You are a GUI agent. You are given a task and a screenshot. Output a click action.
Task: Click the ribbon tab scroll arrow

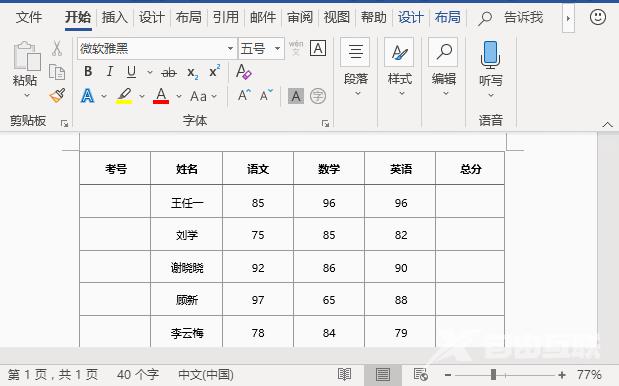pos(568,18)
